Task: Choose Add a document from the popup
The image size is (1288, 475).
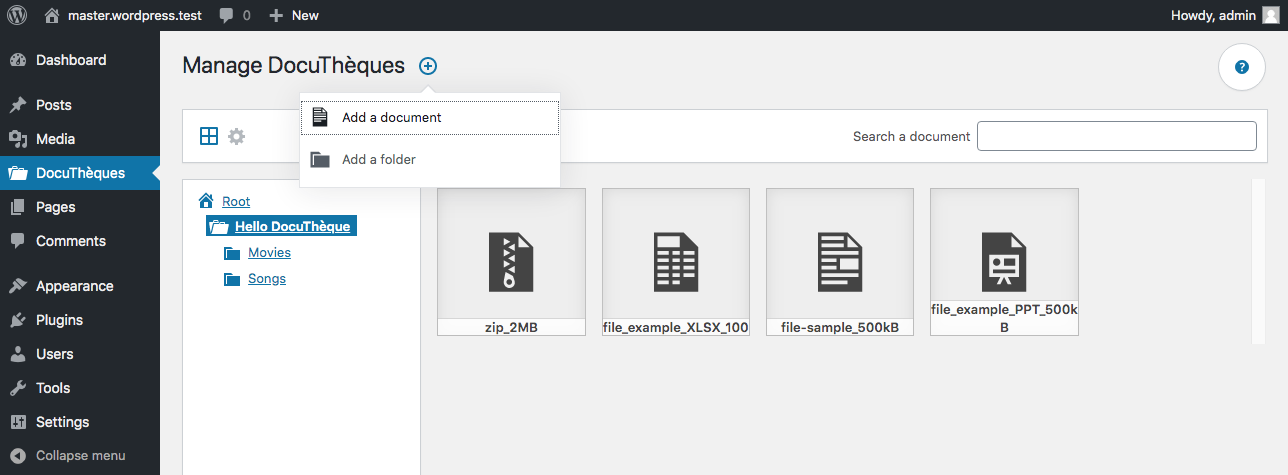Action: point(430,117)
